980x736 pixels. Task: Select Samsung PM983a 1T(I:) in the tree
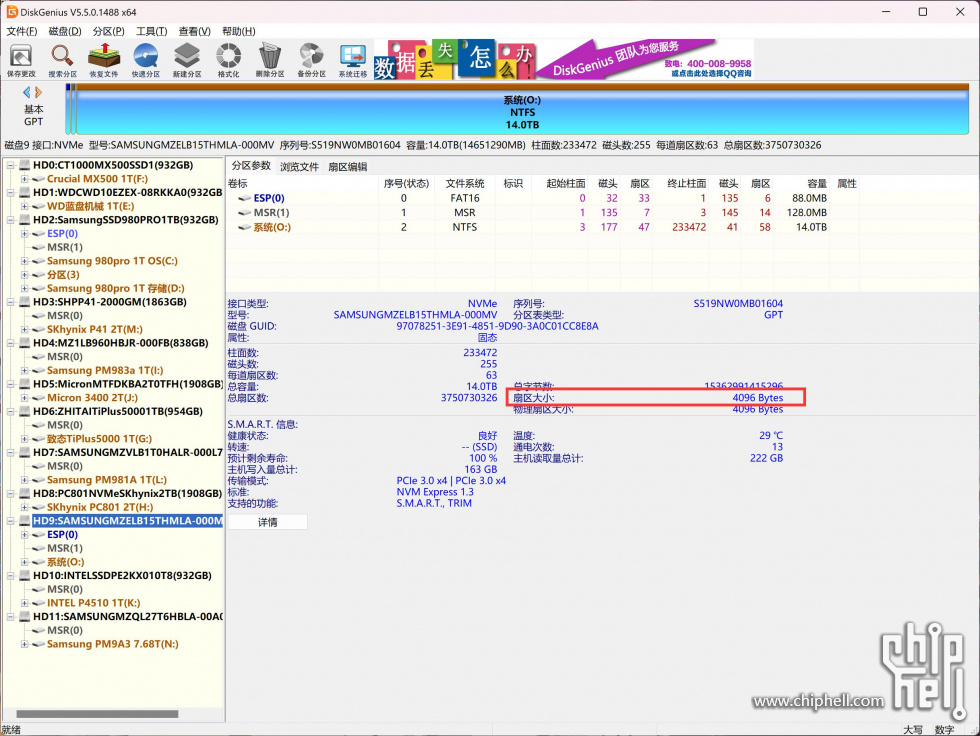pyautogui.click(x=105, y=370)
